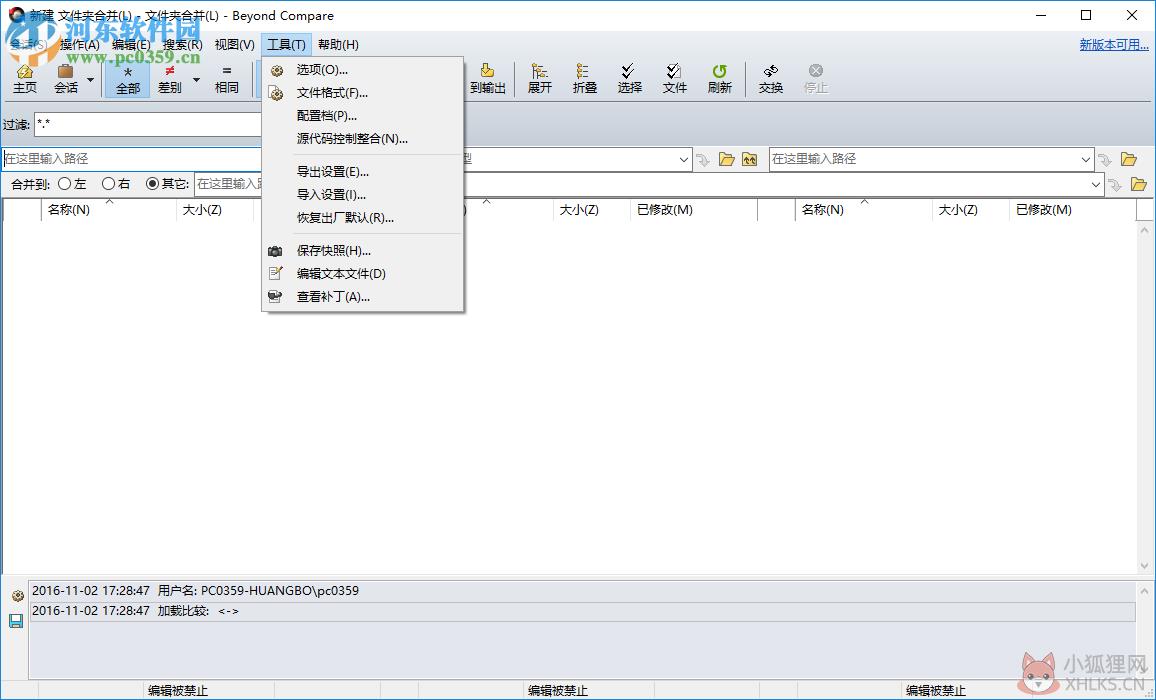Sort left pane by 名称(N) column

[x=109, y=209]
